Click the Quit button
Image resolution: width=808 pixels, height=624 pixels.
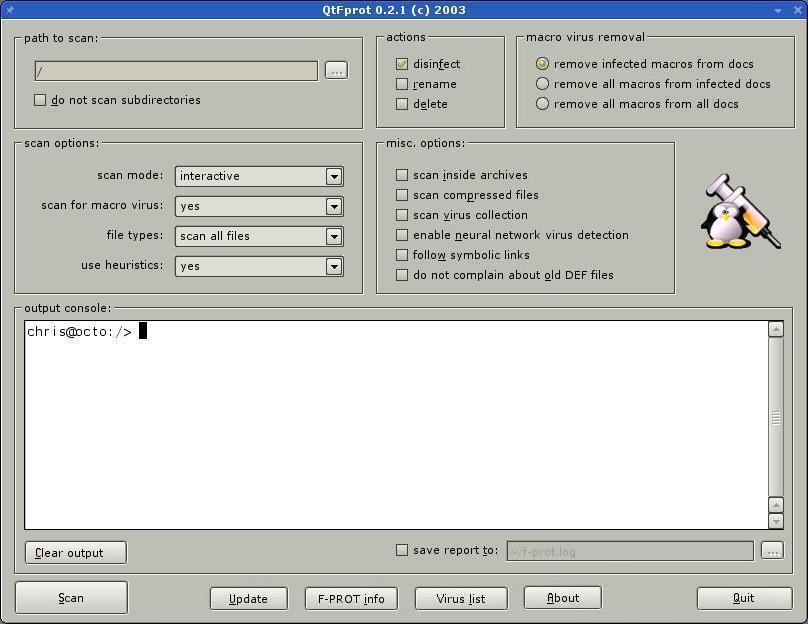(x=745, y=598)
